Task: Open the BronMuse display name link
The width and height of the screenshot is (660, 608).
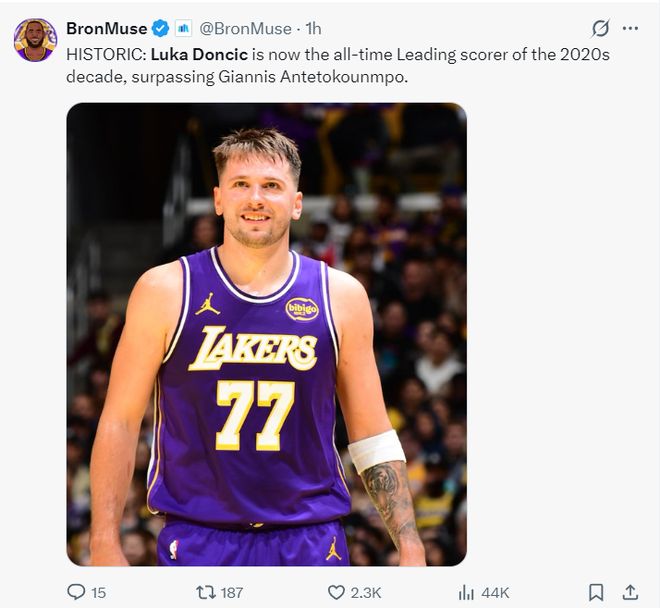Action: 106,28
